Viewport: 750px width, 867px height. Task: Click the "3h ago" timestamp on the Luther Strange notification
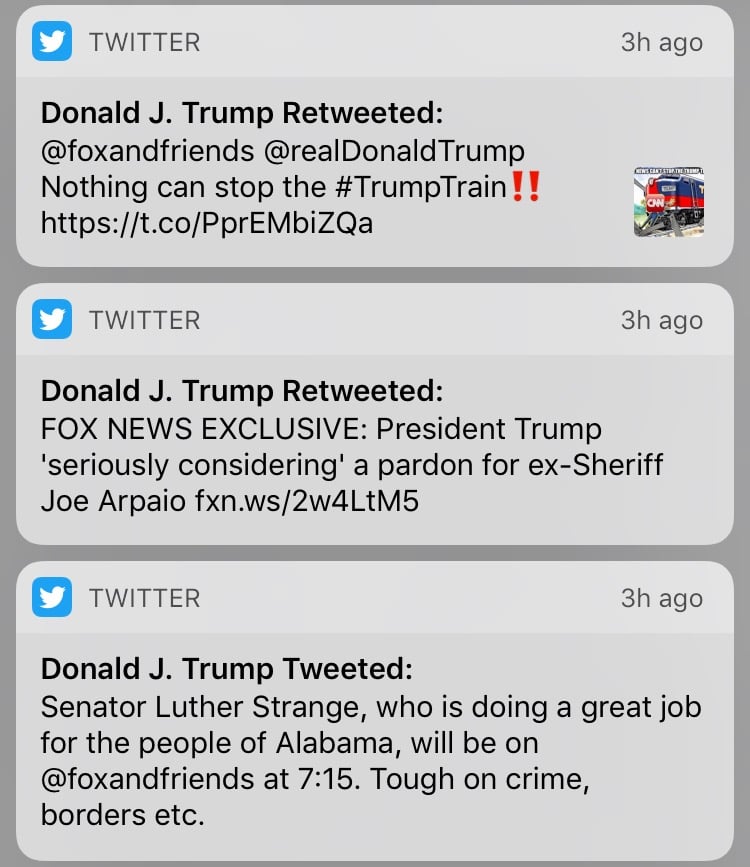click(661, 599)
